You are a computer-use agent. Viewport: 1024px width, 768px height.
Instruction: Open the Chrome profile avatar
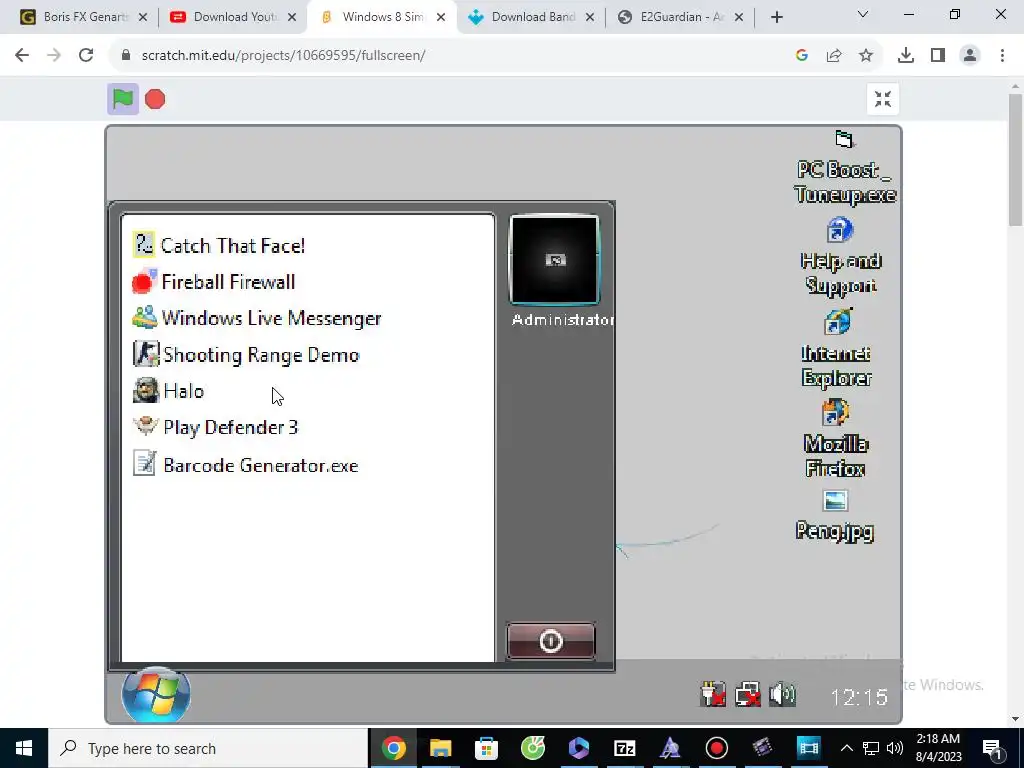pyautogui.click(x=970, y=56)
